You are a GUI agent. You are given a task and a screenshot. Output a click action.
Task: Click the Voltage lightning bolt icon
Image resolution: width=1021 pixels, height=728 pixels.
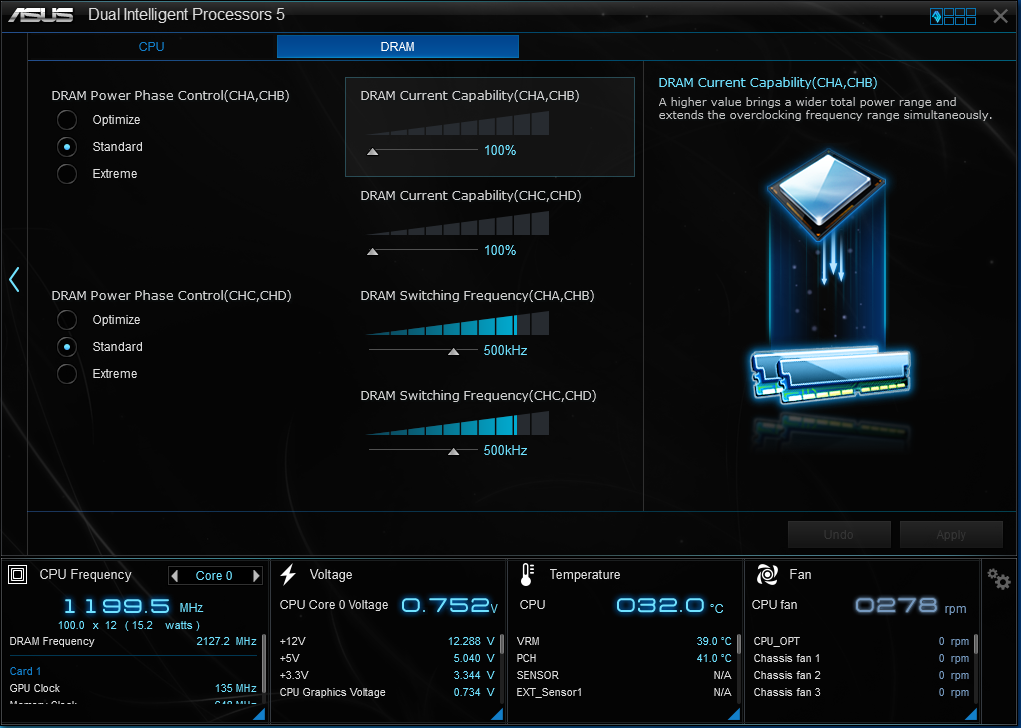(288, 574)
